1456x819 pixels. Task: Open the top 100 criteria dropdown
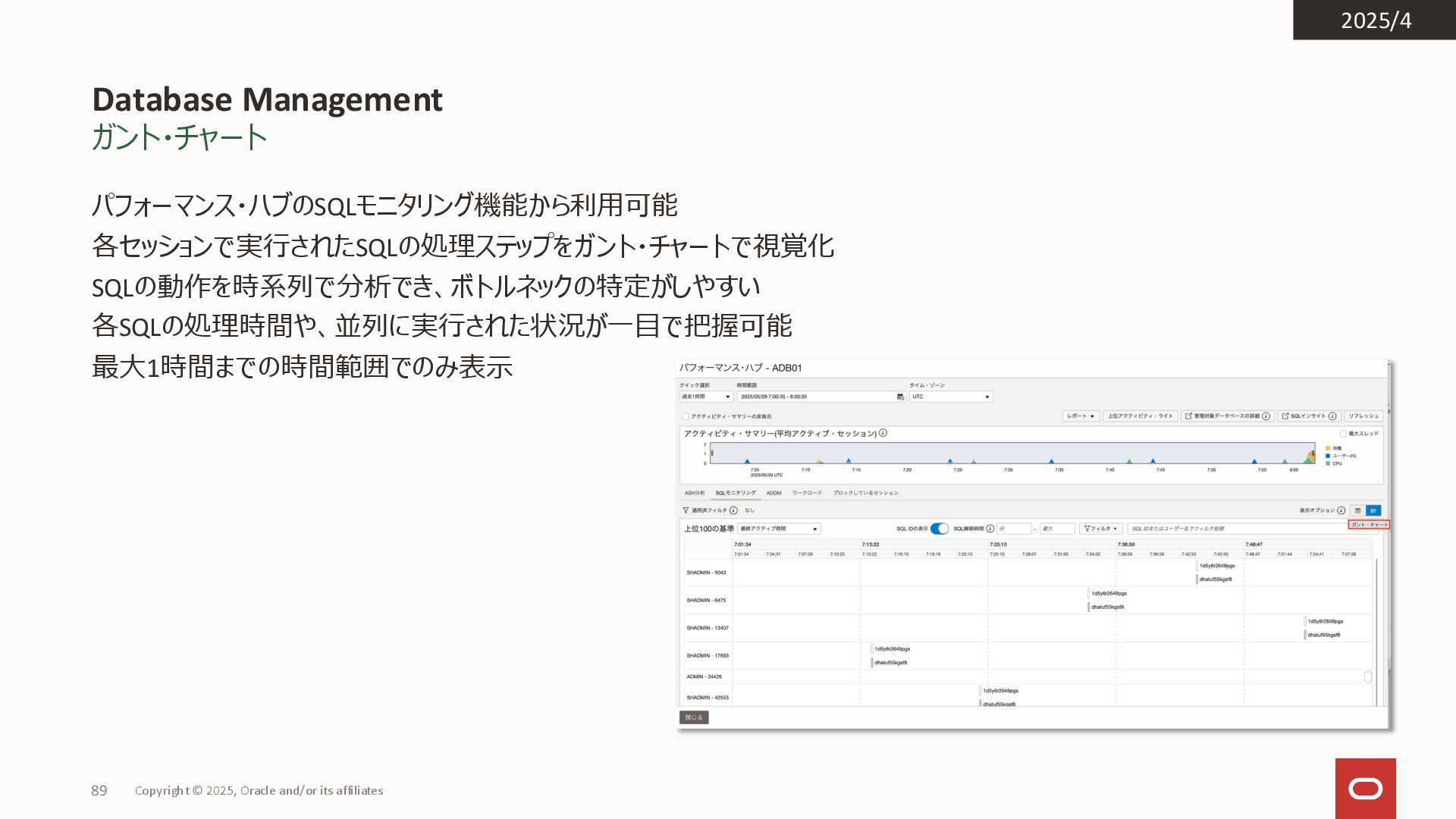(x=780, y=529)
